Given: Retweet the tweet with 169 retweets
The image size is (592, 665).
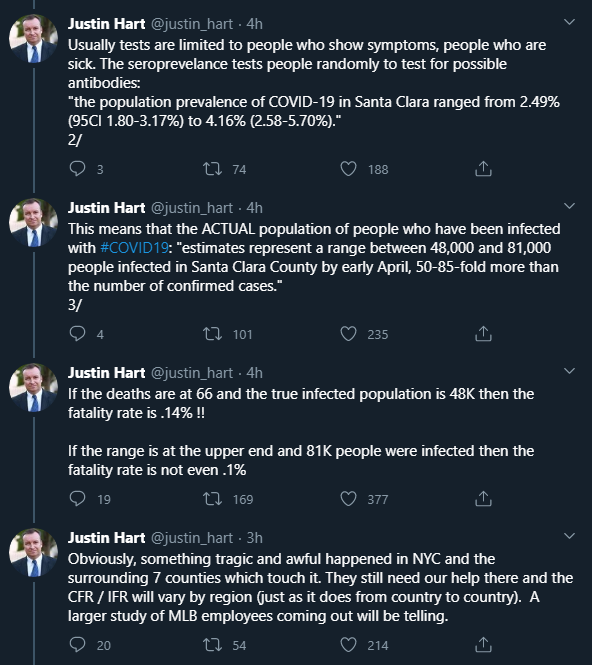Looking at the screenshot, I should (x=212, y=499).
